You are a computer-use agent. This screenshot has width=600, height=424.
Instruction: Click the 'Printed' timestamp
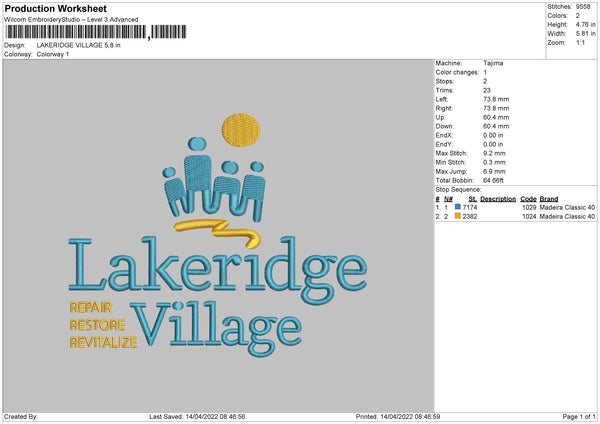click(x=398, y=416)
